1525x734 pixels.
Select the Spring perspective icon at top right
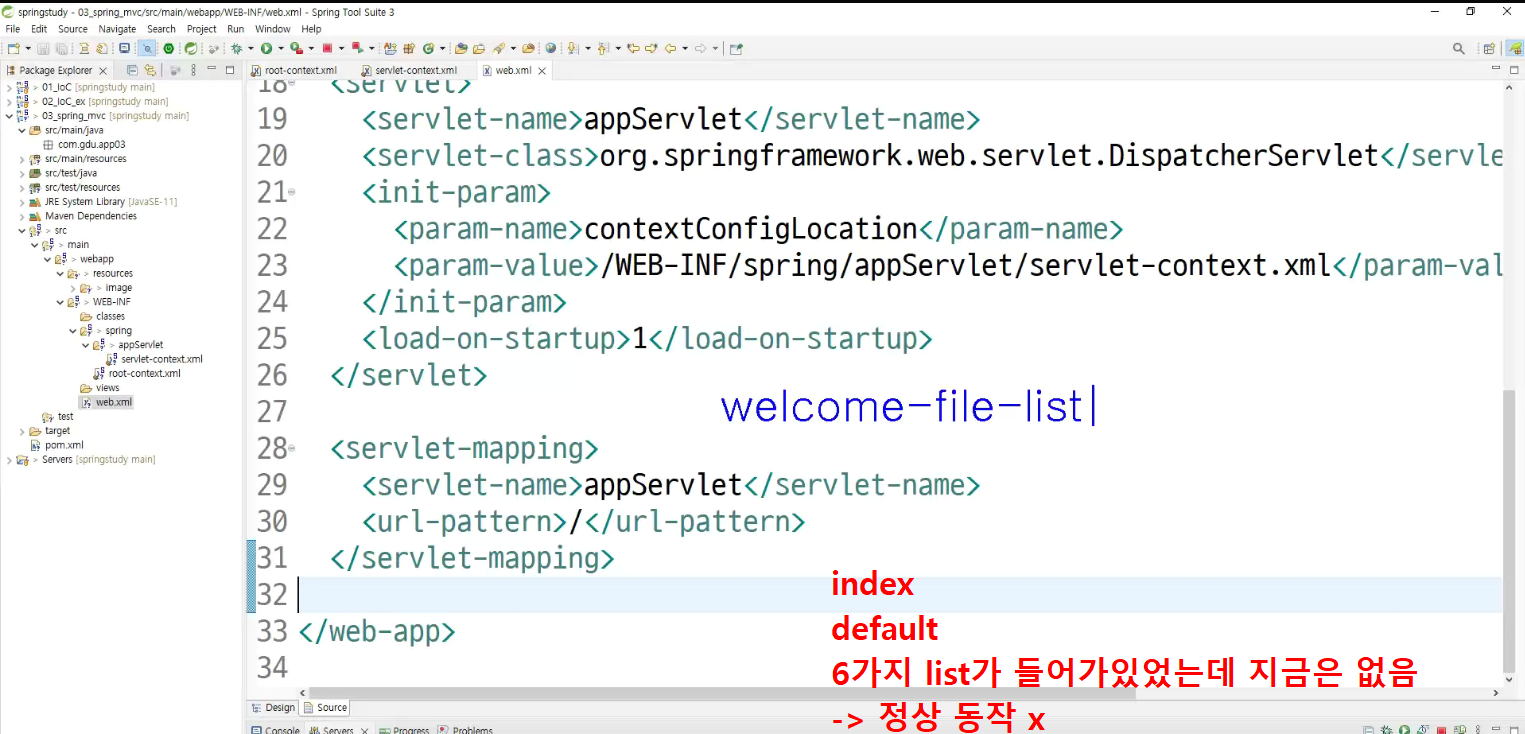[1514, 48]
